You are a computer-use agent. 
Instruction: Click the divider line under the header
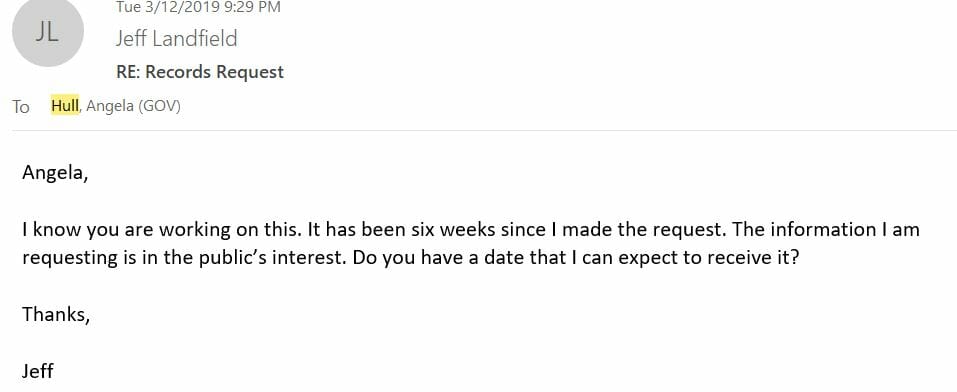484,130
